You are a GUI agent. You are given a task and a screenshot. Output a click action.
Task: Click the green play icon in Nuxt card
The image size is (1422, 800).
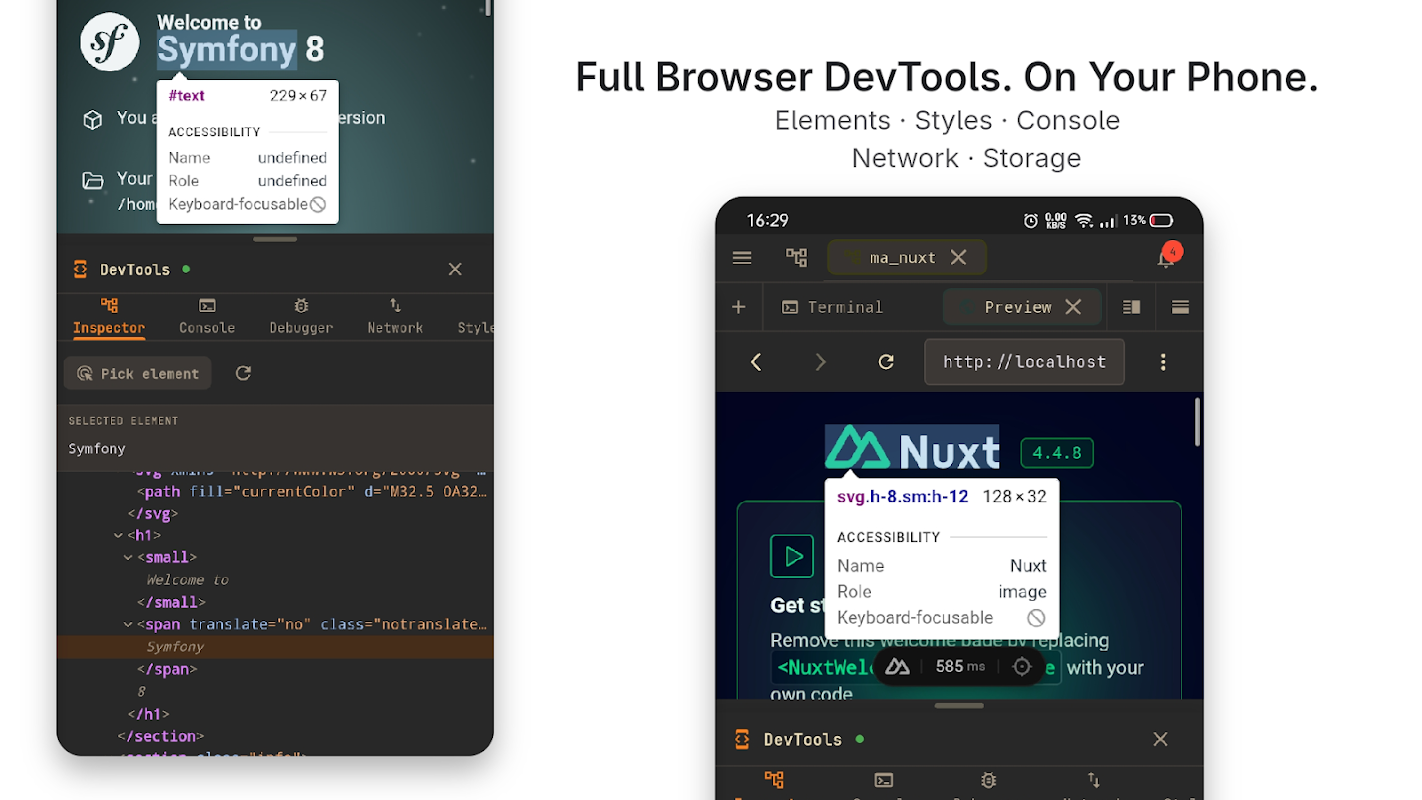pyautogui.click(x=792, y=556)
